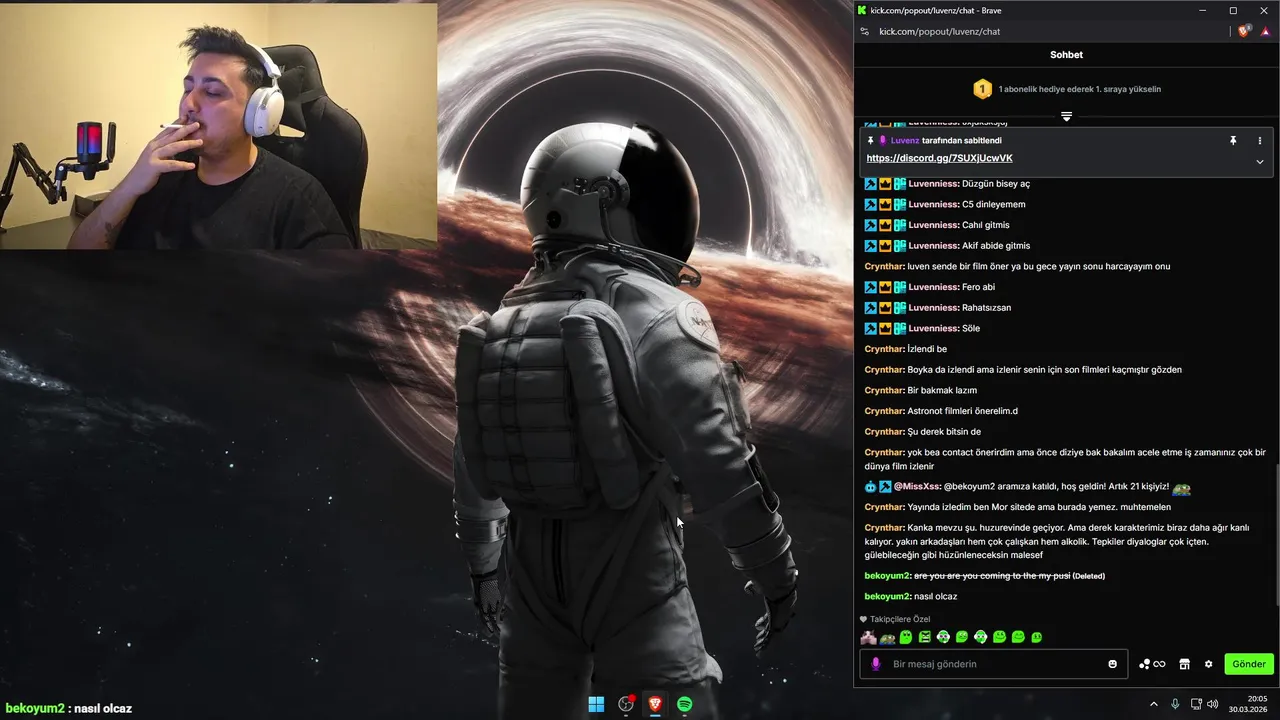Screen dimensions: 1280x720
Task: Insert the last small green emote
Action: tap(1037, 637)
